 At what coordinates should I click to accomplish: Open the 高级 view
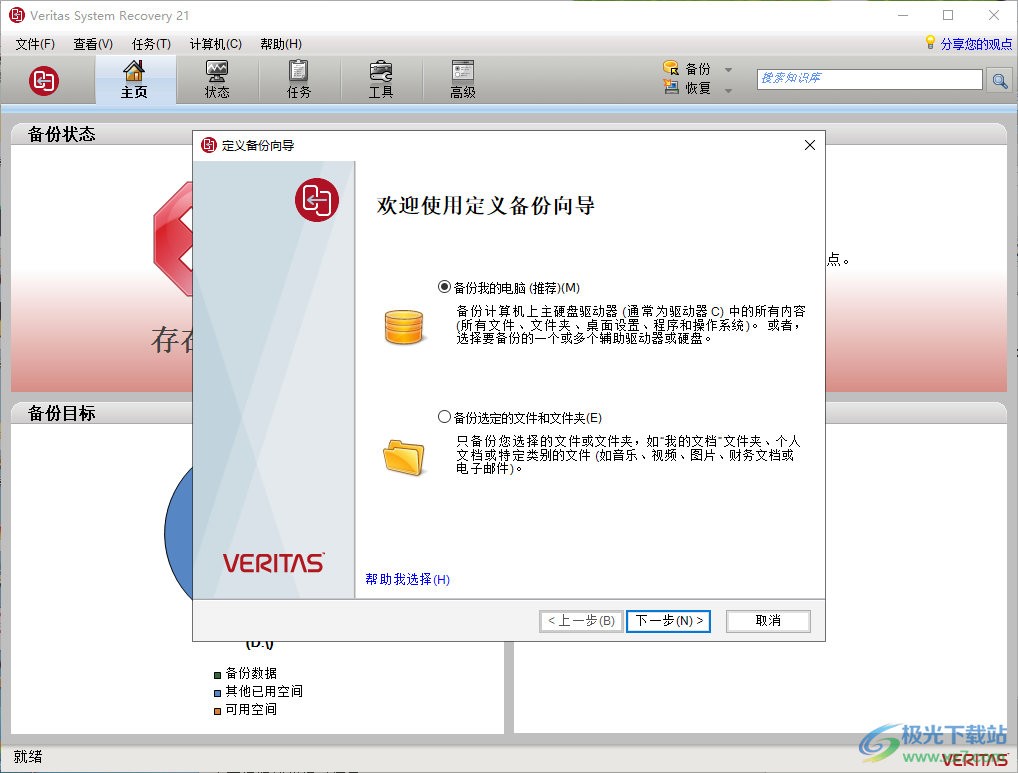(x=461, y=78)
